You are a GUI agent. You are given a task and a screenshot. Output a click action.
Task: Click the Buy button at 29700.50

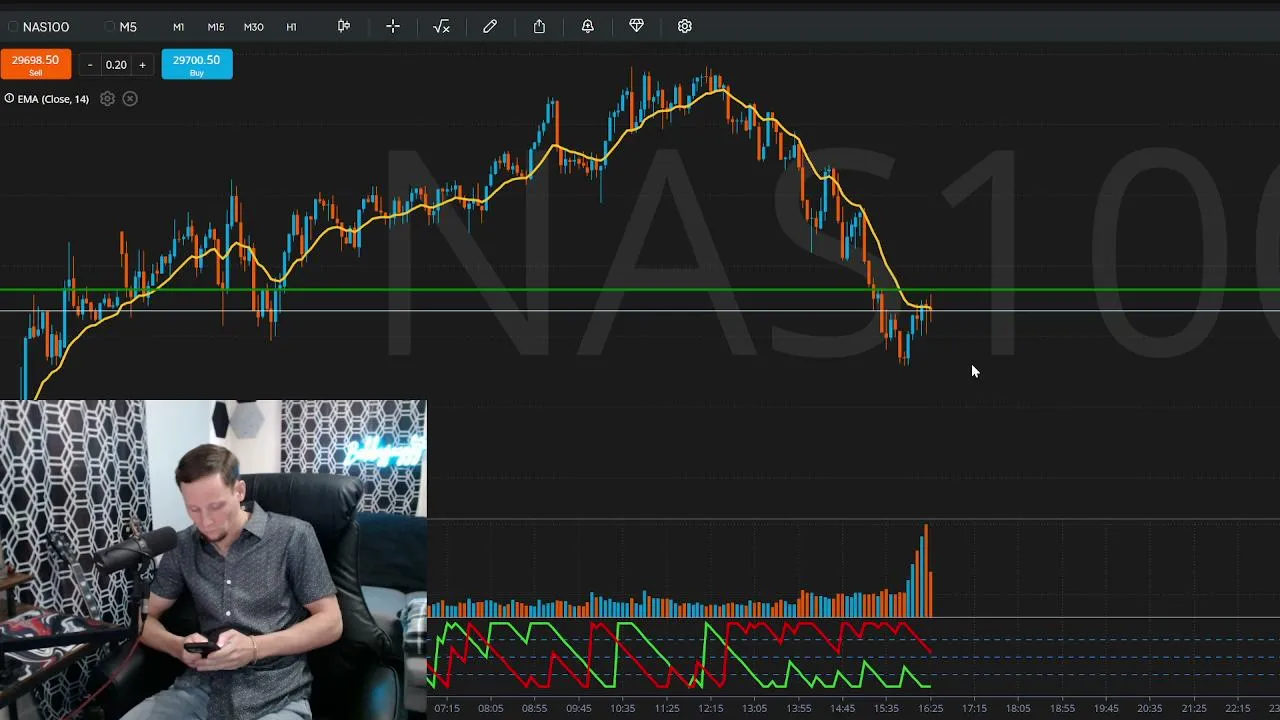coord(197,64)
